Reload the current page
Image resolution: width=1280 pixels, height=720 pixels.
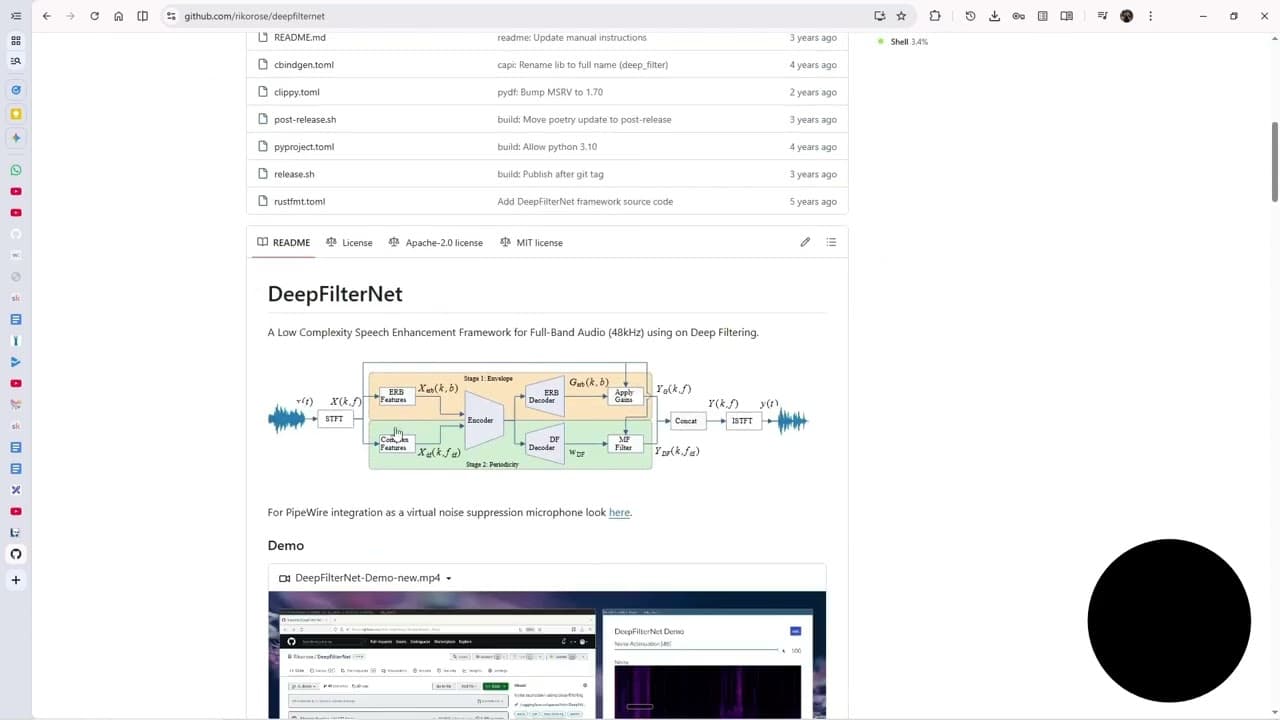[94, 16]
